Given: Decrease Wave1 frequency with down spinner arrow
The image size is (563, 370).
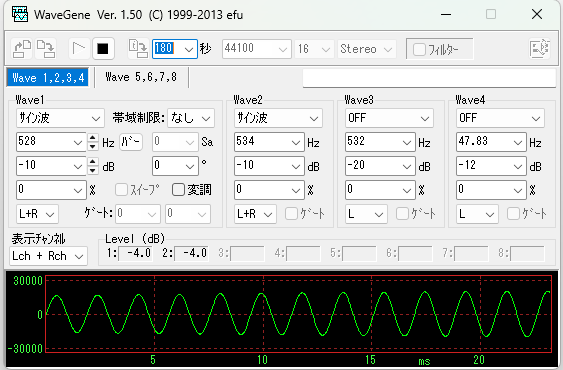Looking at the screenshot, I should tap(93, 146).
